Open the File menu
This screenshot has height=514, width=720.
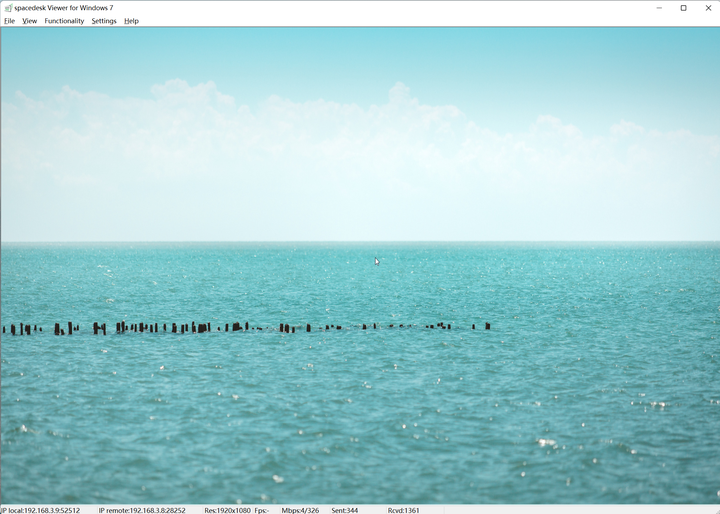[9, 21]
